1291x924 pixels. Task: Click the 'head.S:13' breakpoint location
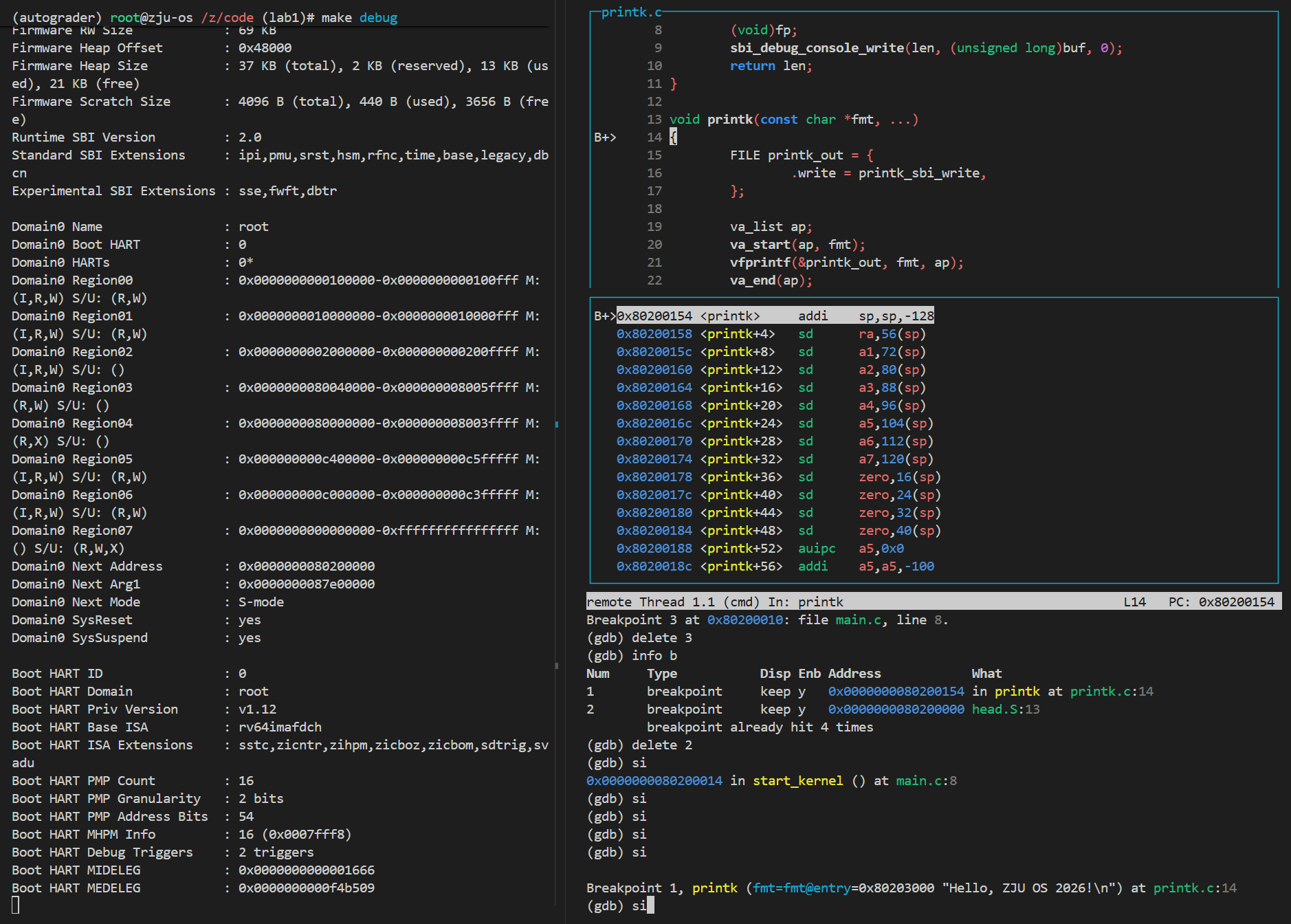[1006, 709]
